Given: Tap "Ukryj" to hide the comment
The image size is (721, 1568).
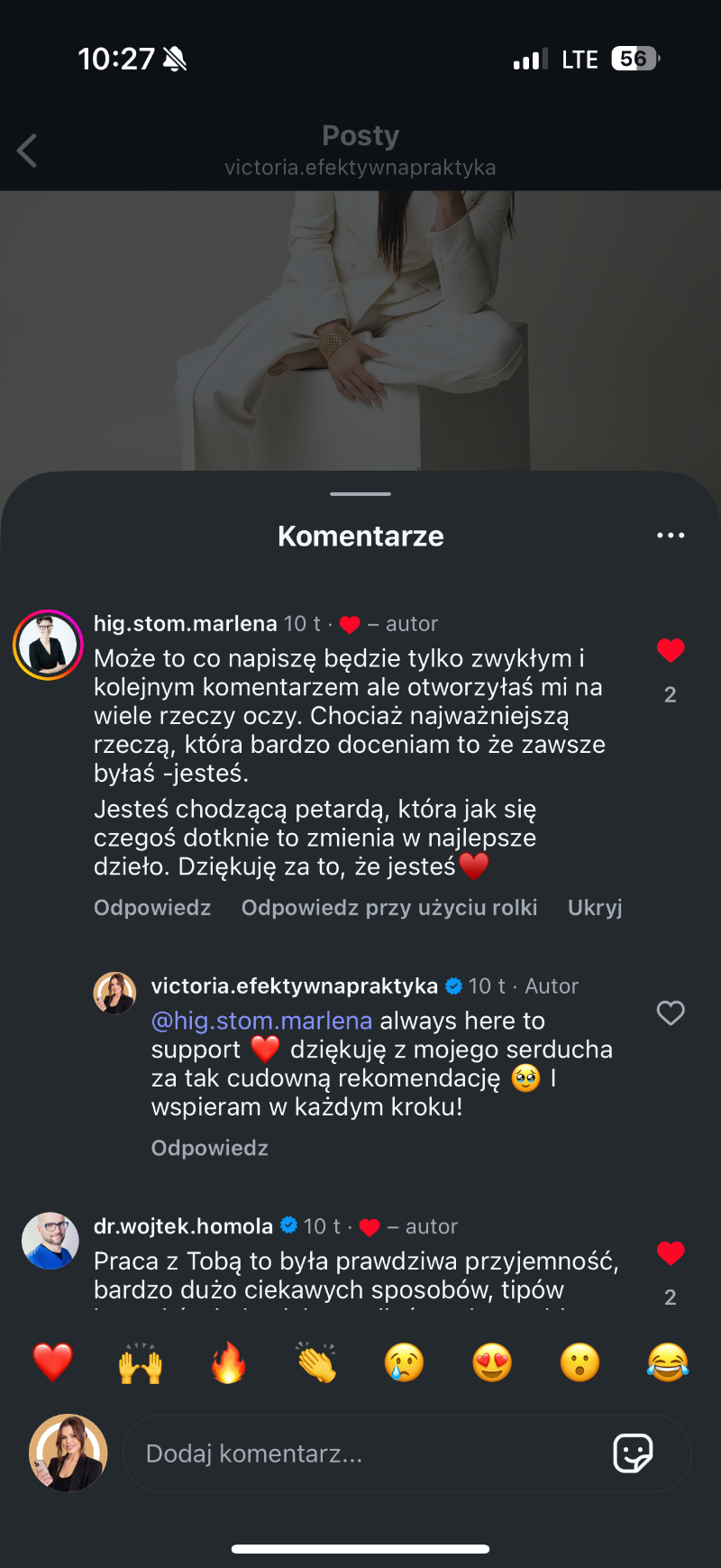Looking at the screenshot, I should click(595, 907).
